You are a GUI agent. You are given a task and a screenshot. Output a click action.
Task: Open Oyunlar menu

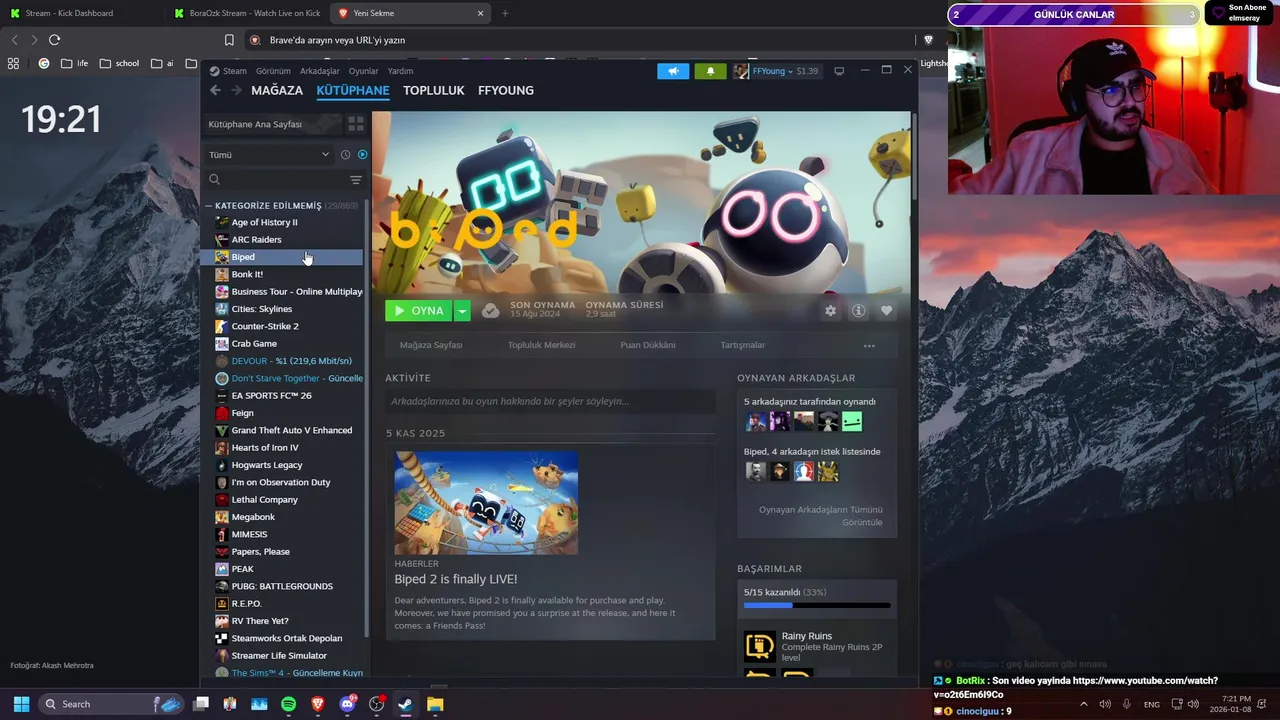pos(363,71)
